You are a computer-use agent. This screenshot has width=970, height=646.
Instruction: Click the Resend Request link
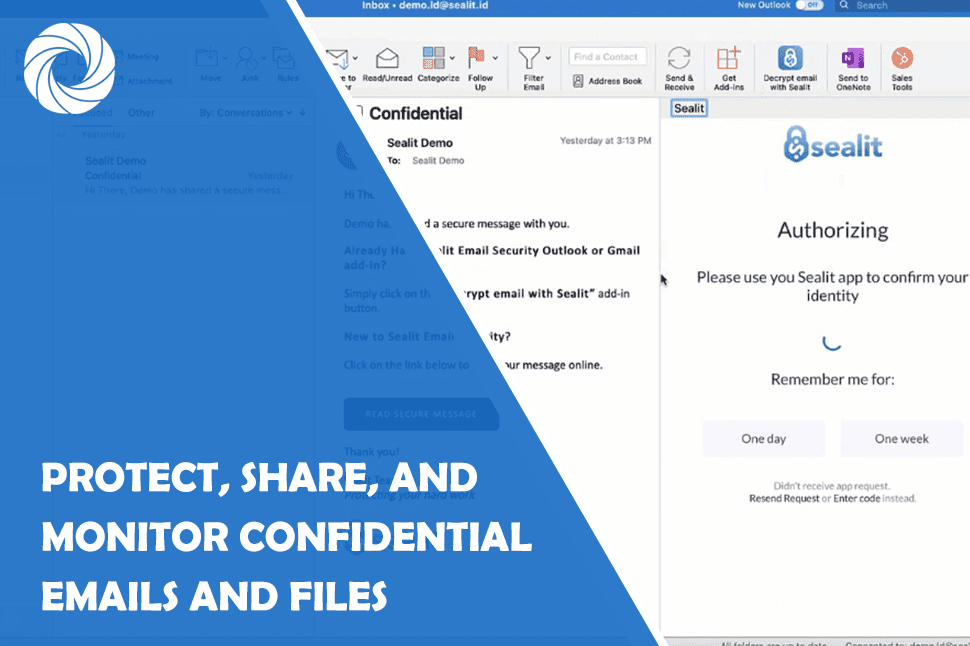click(x=784, y=499)
